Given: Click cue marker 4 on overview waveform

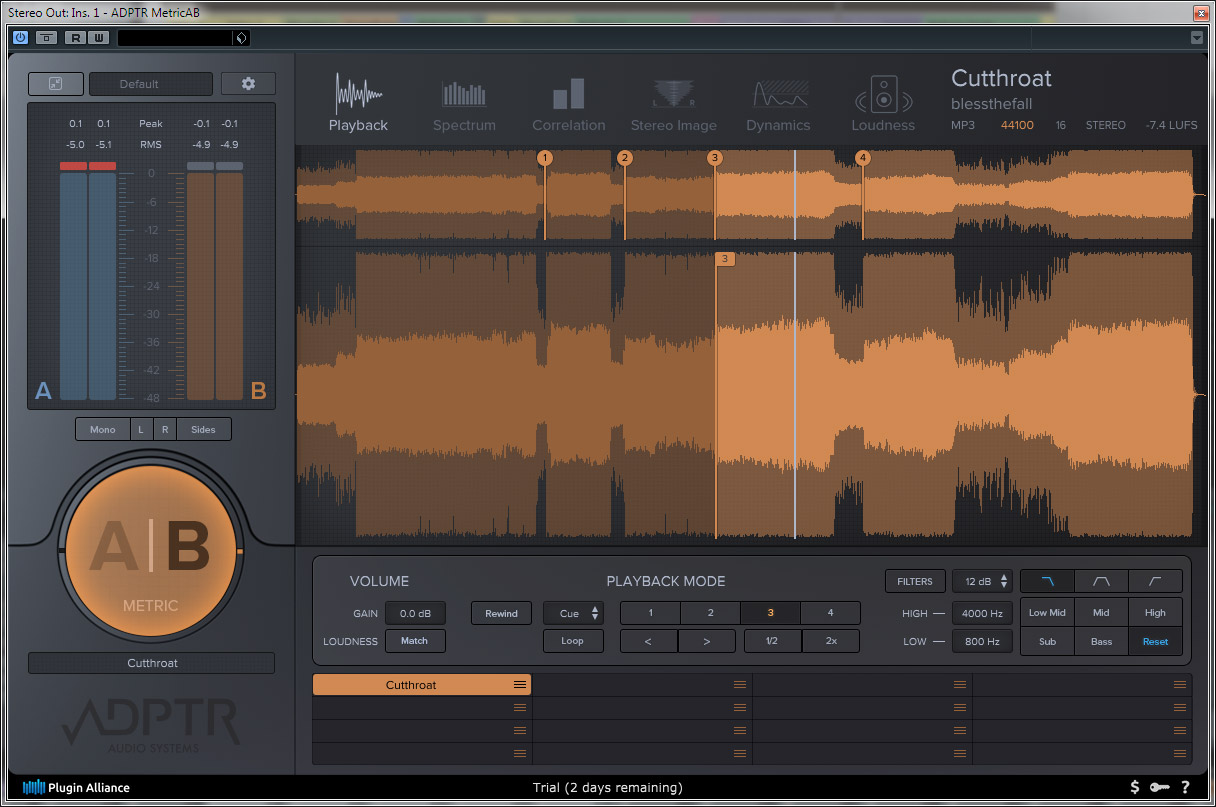Looking at the screenshot, I should tap(863, 158).
